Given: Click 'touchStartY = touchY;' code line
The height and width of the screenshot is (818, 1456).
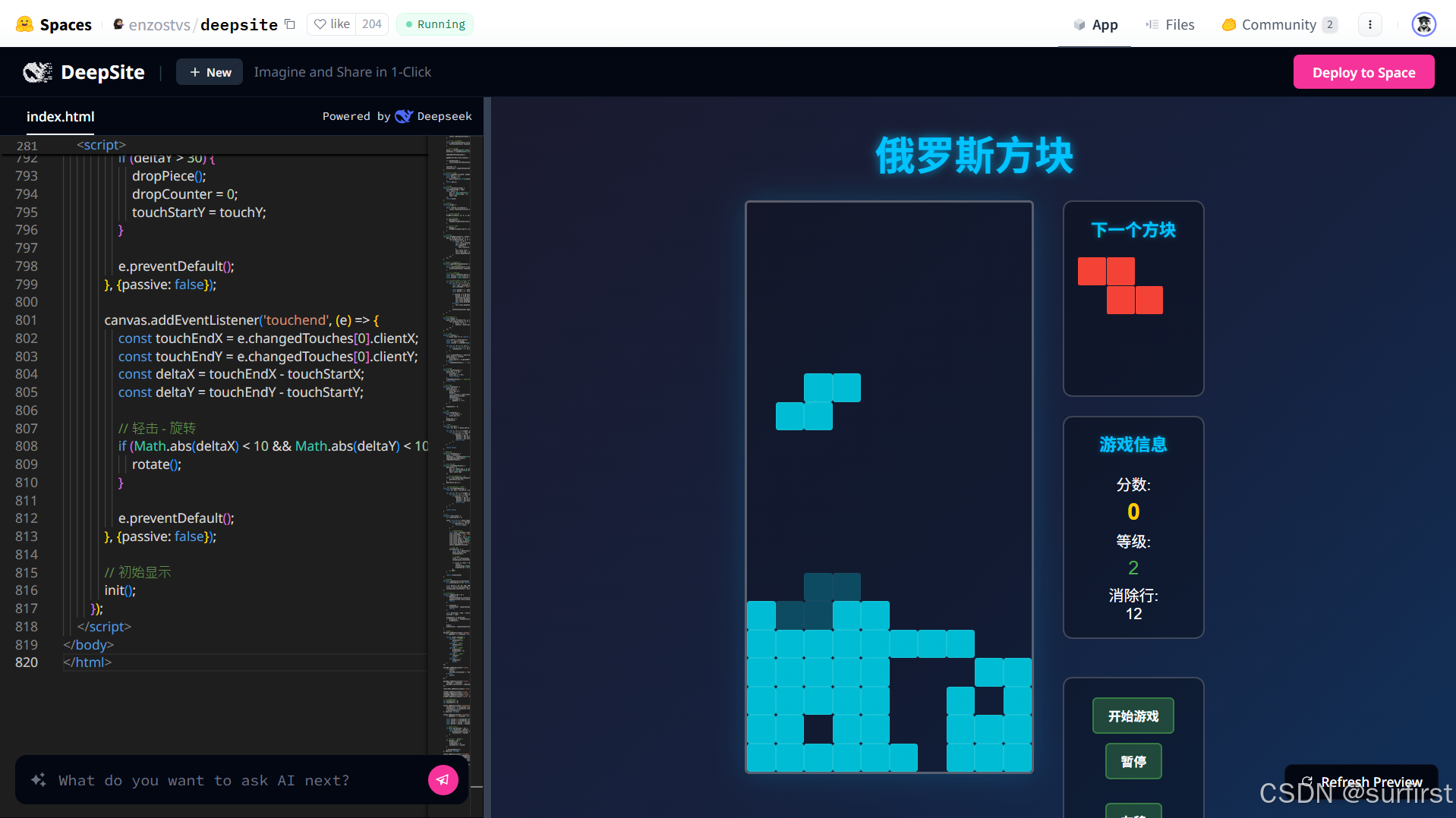Looking at the screenshot, I should point(199,212).
